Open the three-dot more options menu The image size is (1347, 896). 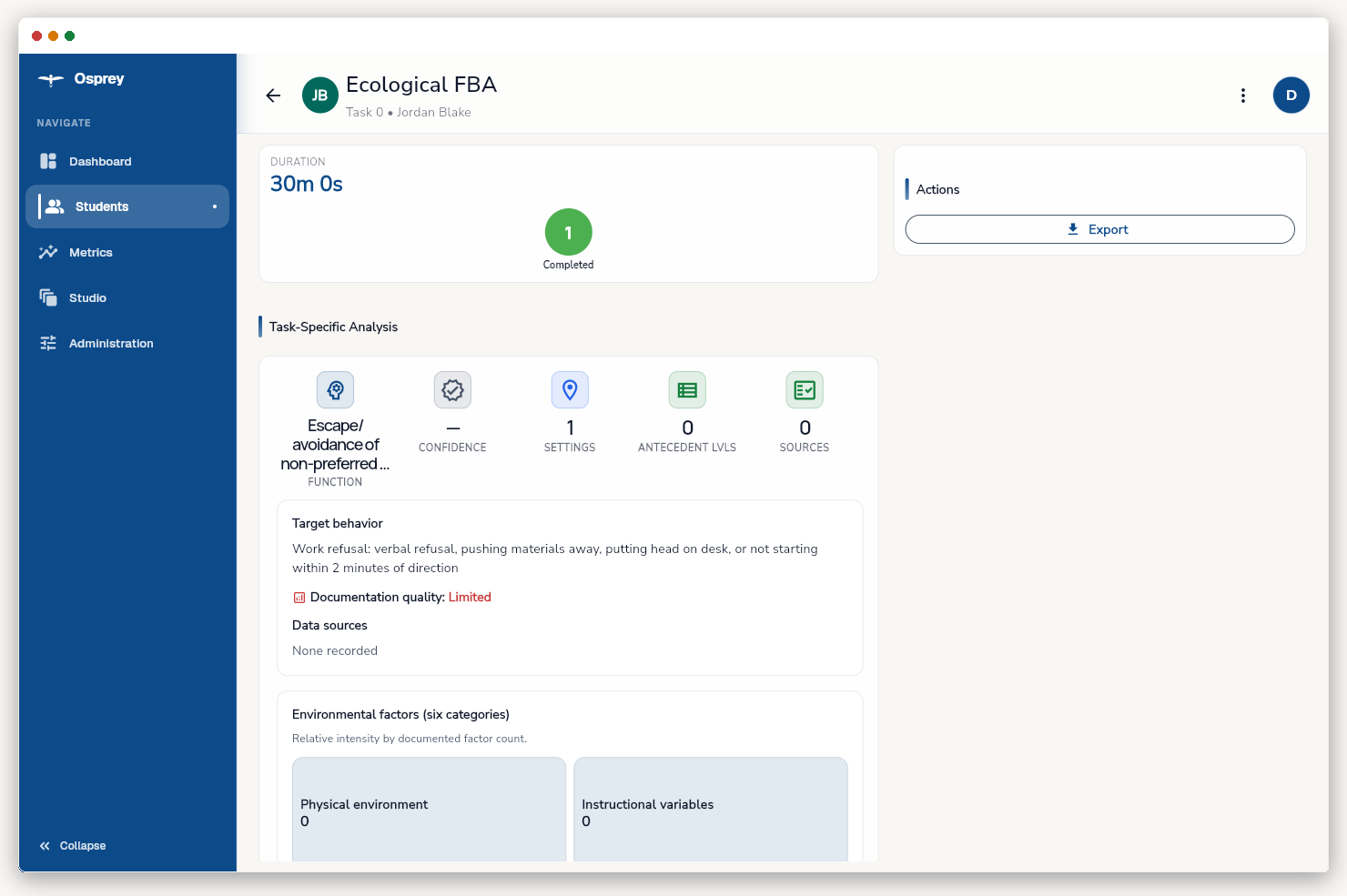1243,96
